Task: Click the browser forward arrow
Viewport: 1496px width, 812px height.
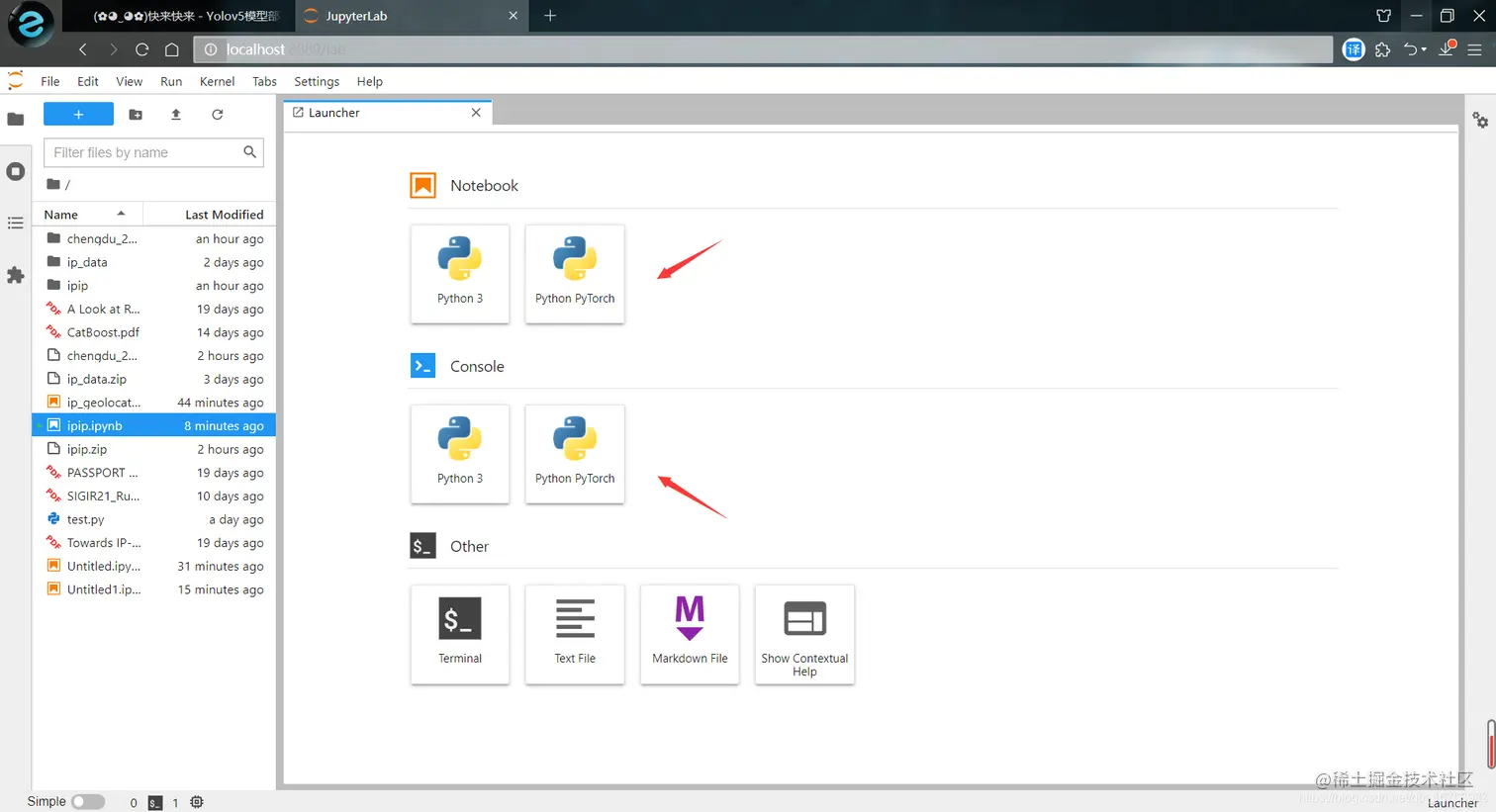Action: (113, 49)
